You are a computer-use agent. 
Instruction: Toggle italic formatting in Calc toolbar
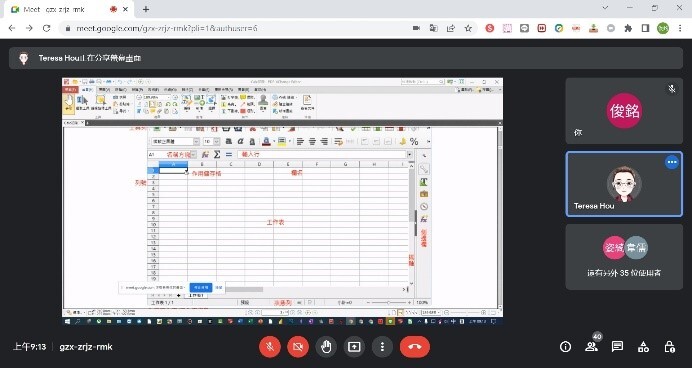coord(240,142)
